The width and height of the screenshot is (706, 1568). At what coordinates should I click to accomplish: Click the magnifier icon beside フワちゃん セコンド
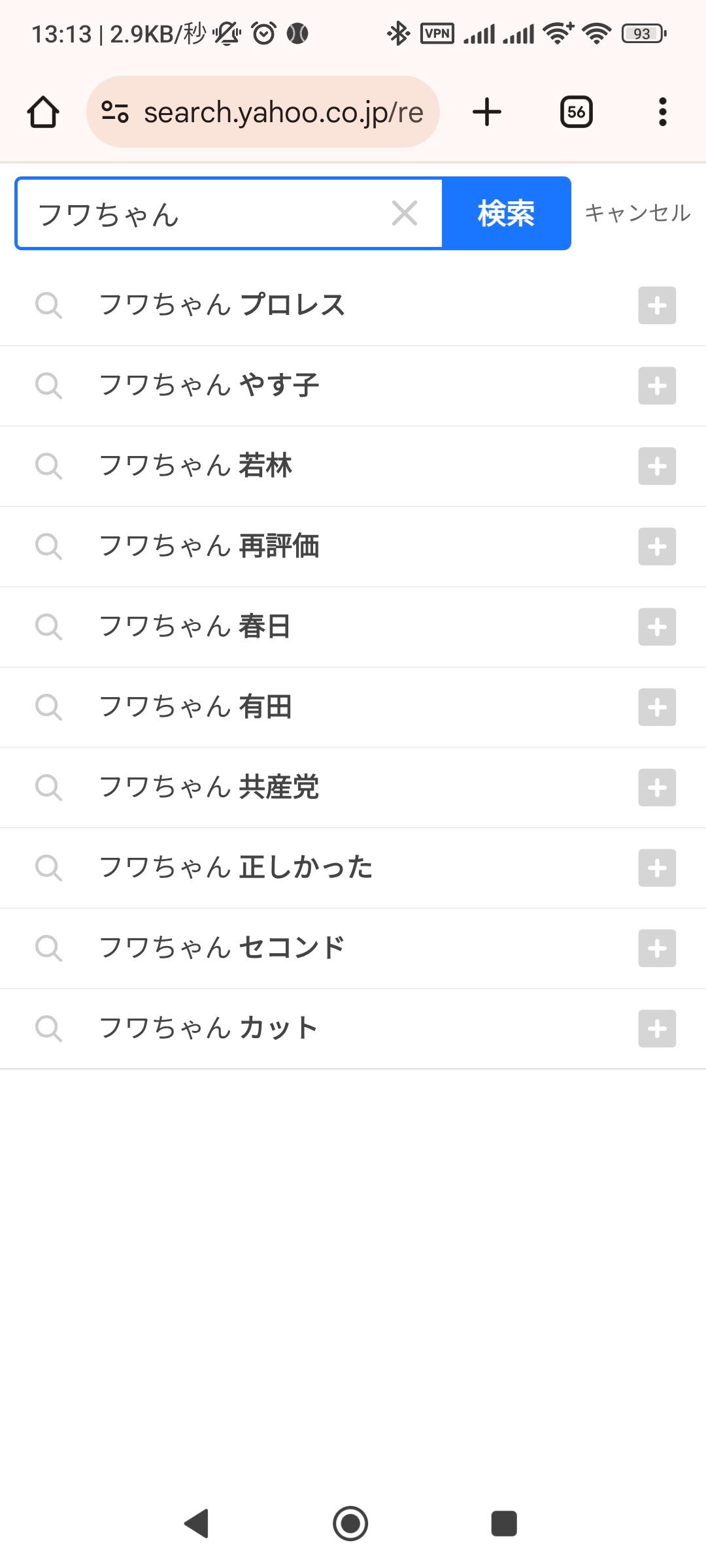coord(48,948)
